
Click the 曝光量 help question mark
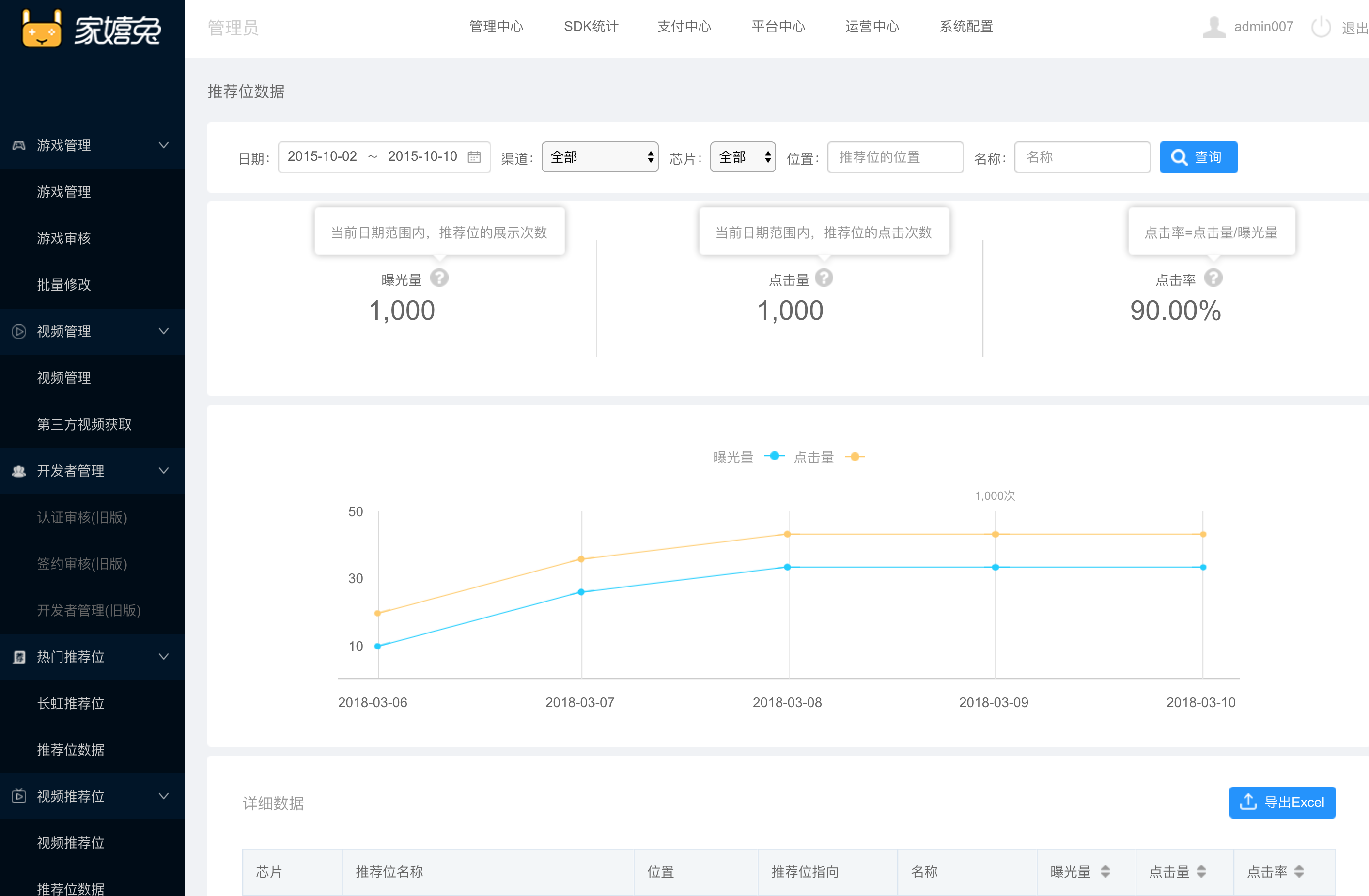click(x=439, y=278)
